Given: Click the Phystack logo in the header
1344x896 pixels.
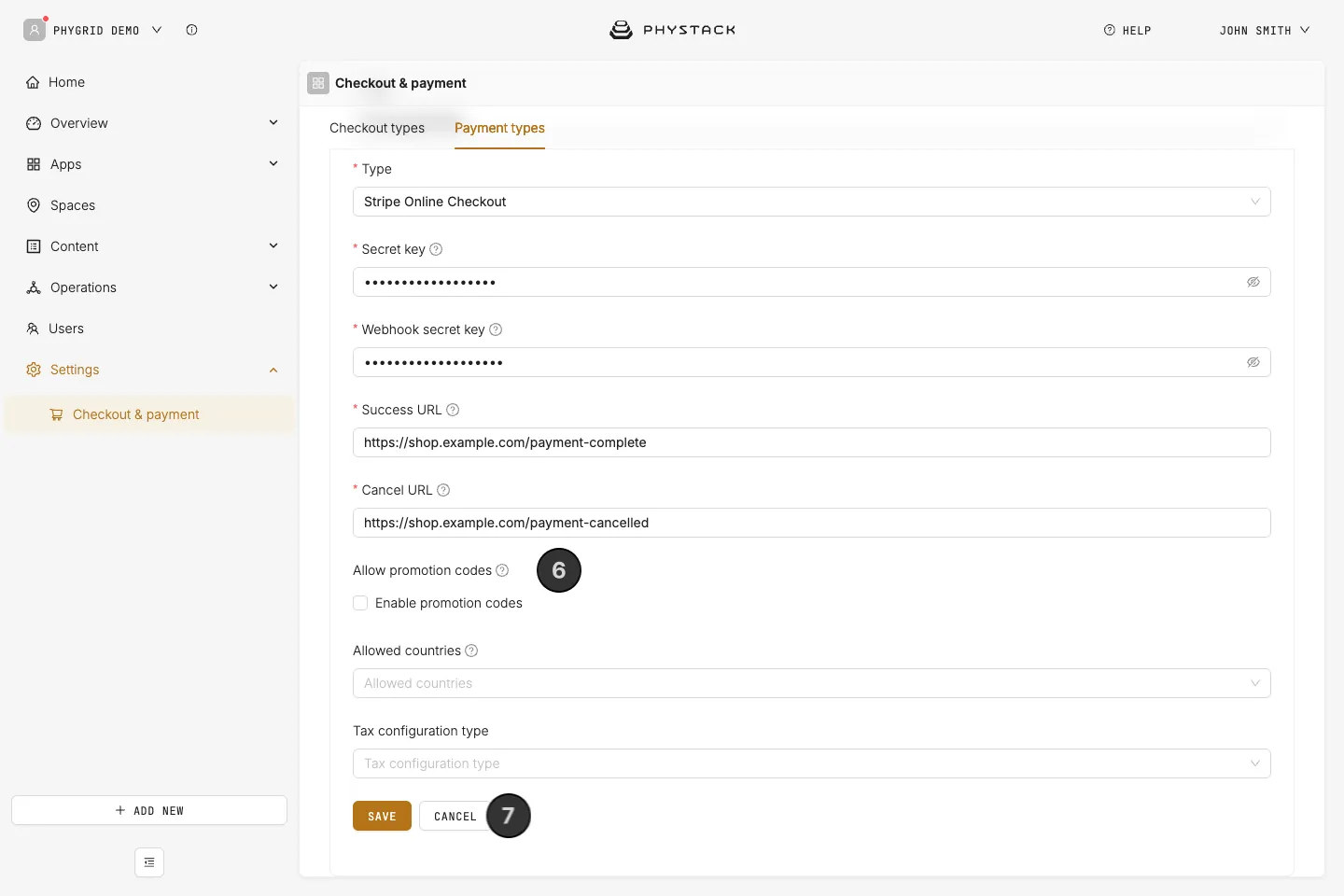Looking at the screenshot, I should [672, 30].
